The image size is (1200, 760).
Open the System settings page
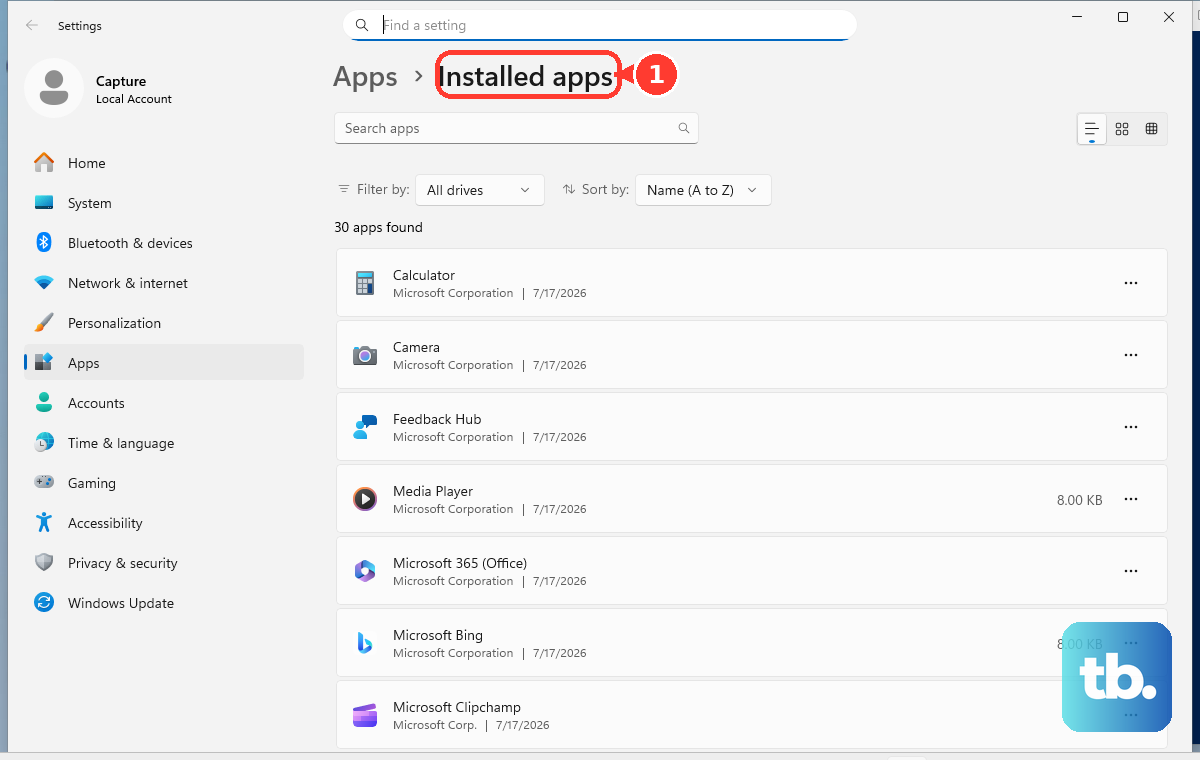click(x=164, y=203)
